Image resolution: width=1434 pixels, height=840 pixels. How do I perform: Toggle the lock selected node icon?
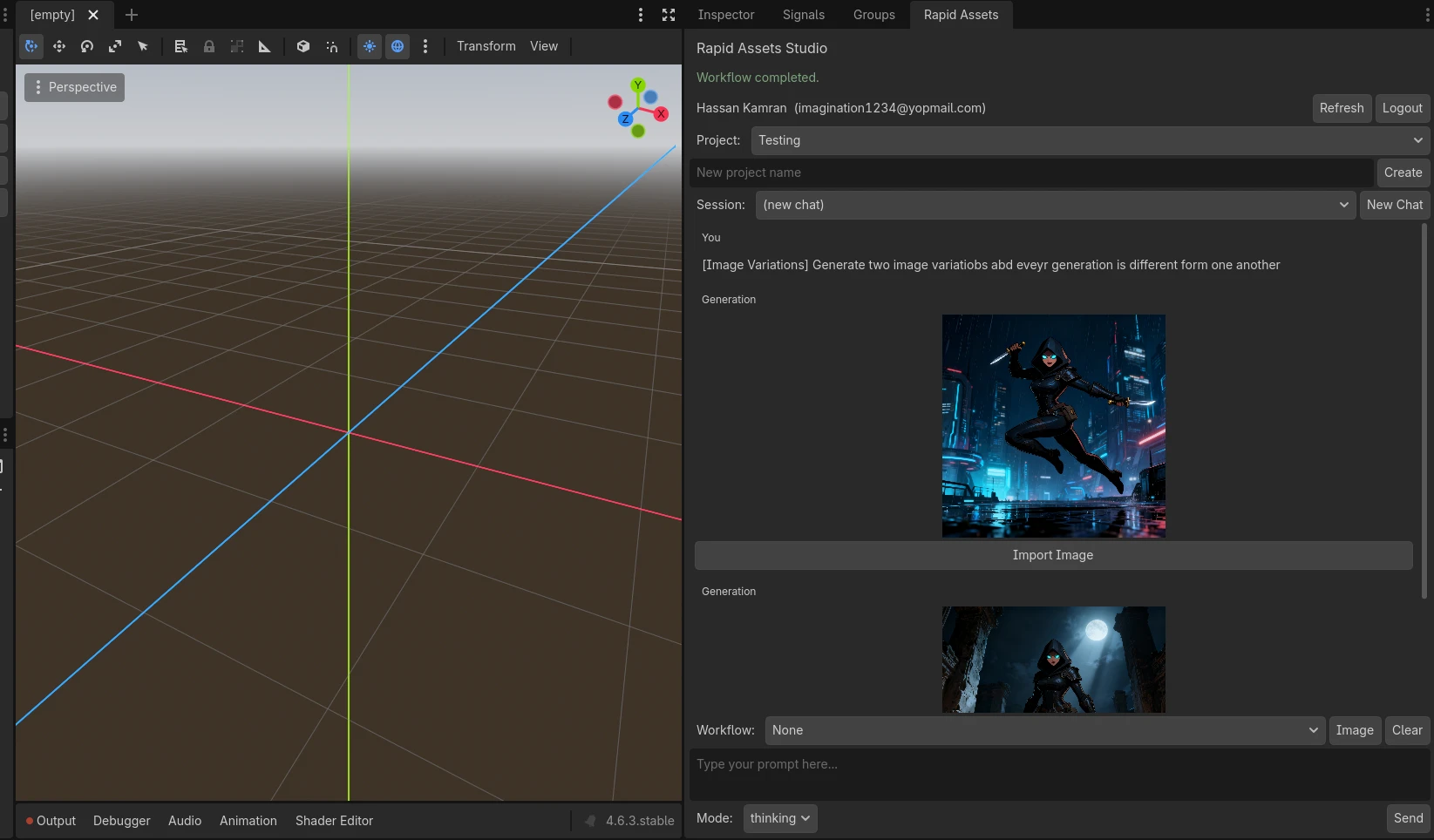pyautogui.click(x=209, y=46)
